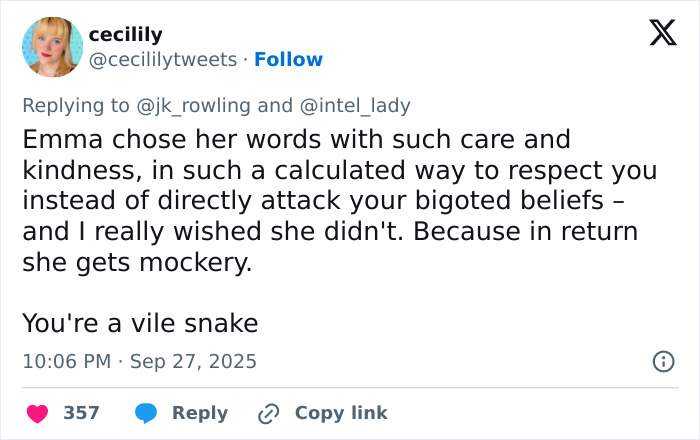The width and height of the screenshot is (700, 440).
Task: Open the tweet info circle icon
Action: point(662,362)
